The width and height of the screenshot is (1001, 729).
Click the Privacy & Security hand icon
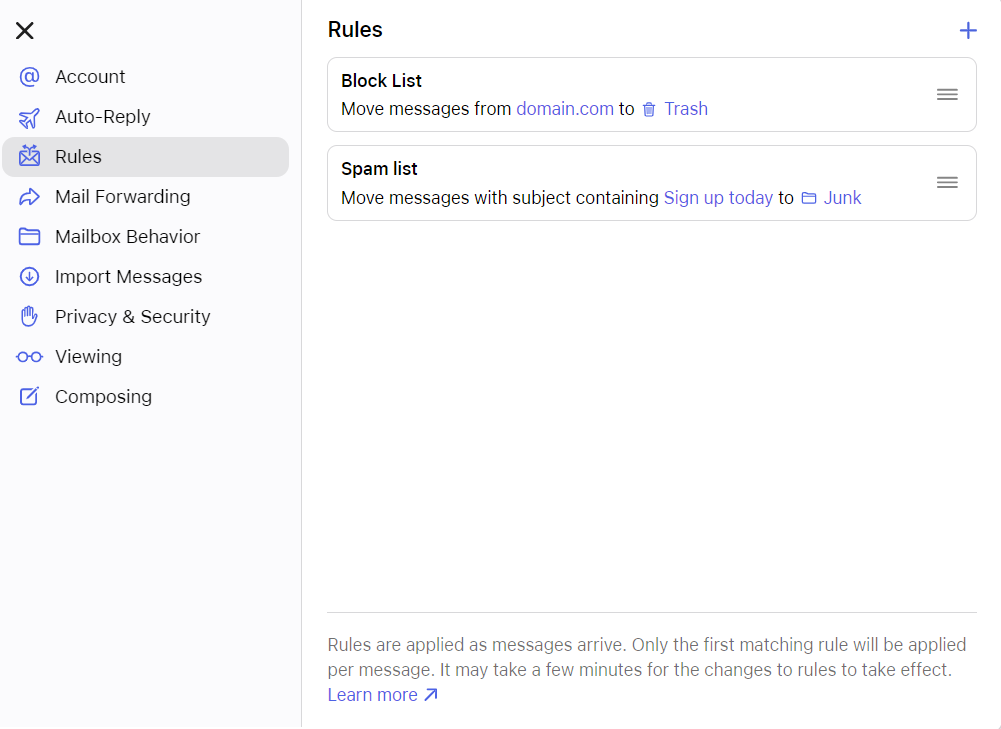[29, 316]
